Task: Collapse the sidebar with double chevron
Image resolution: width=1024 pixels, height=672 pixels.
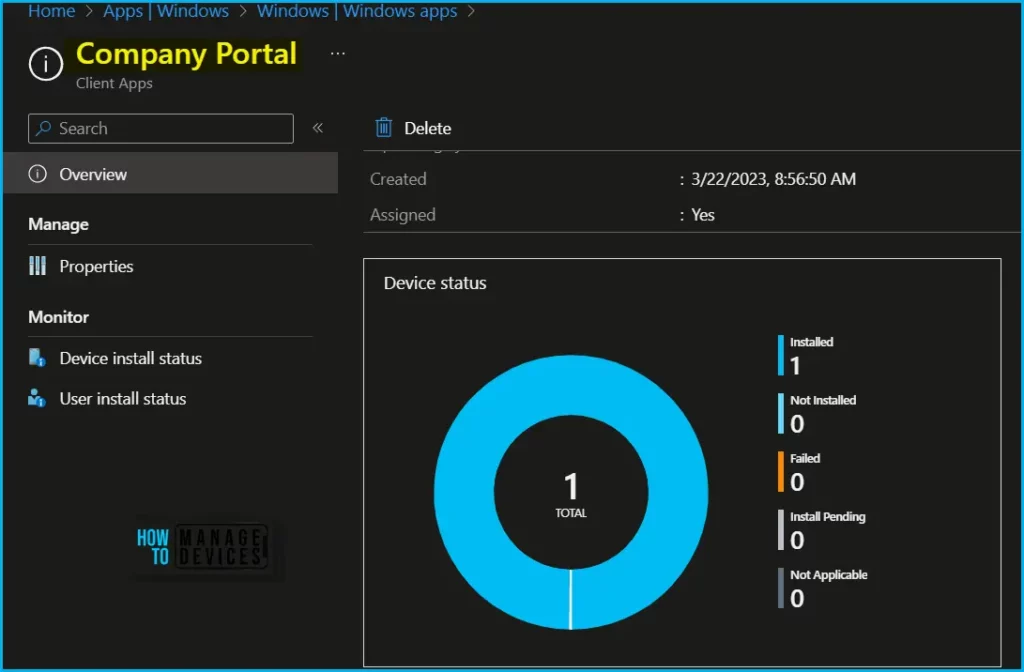Action: 317,128
